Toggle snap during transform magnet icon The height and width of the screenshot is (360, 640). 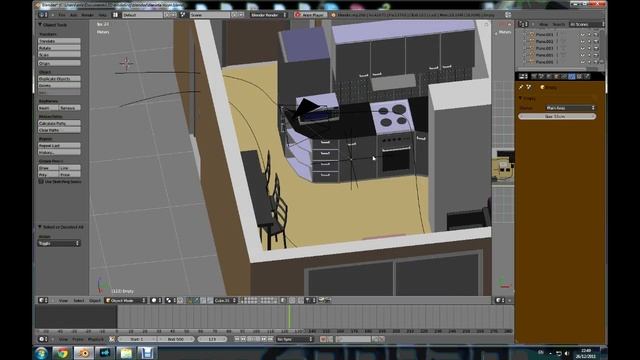[x=301, y=300]
